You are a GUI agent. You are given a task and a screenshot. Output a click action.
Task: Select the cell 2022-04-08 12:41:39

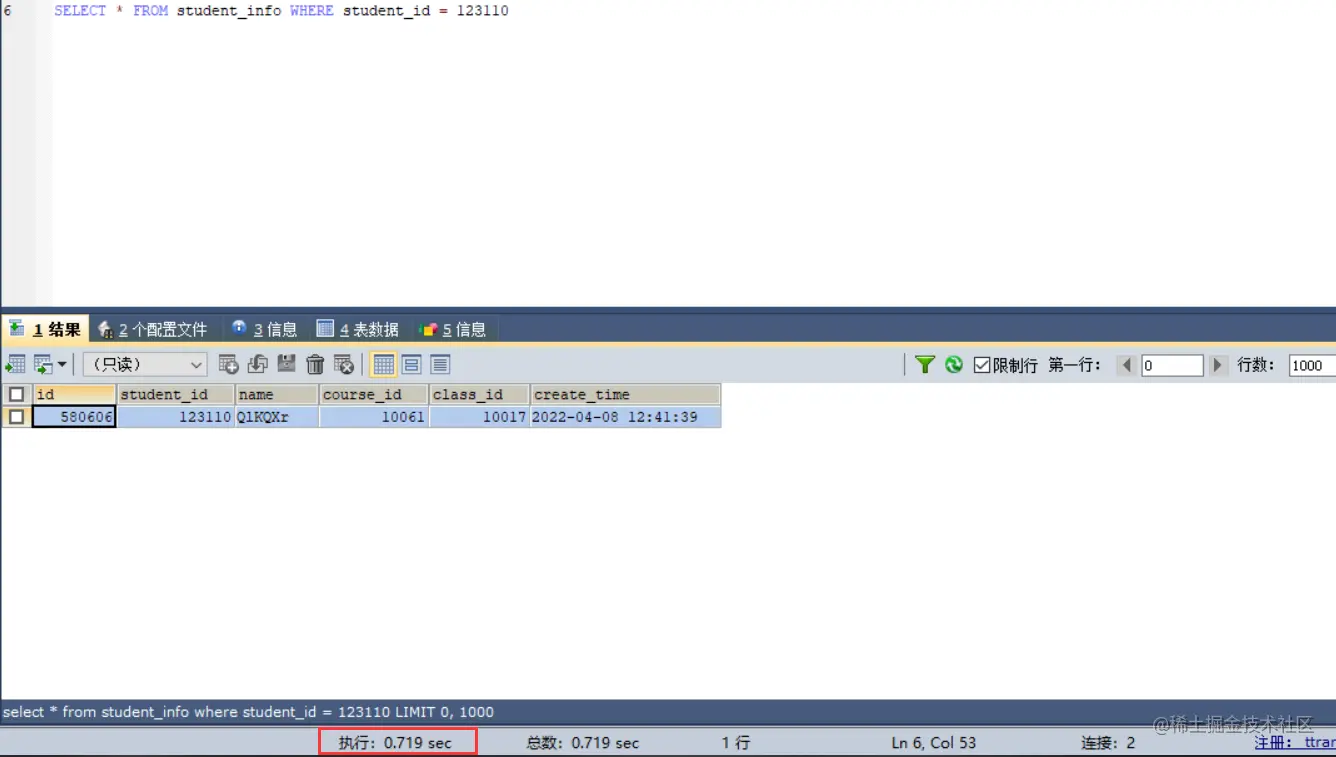[625, 417]
